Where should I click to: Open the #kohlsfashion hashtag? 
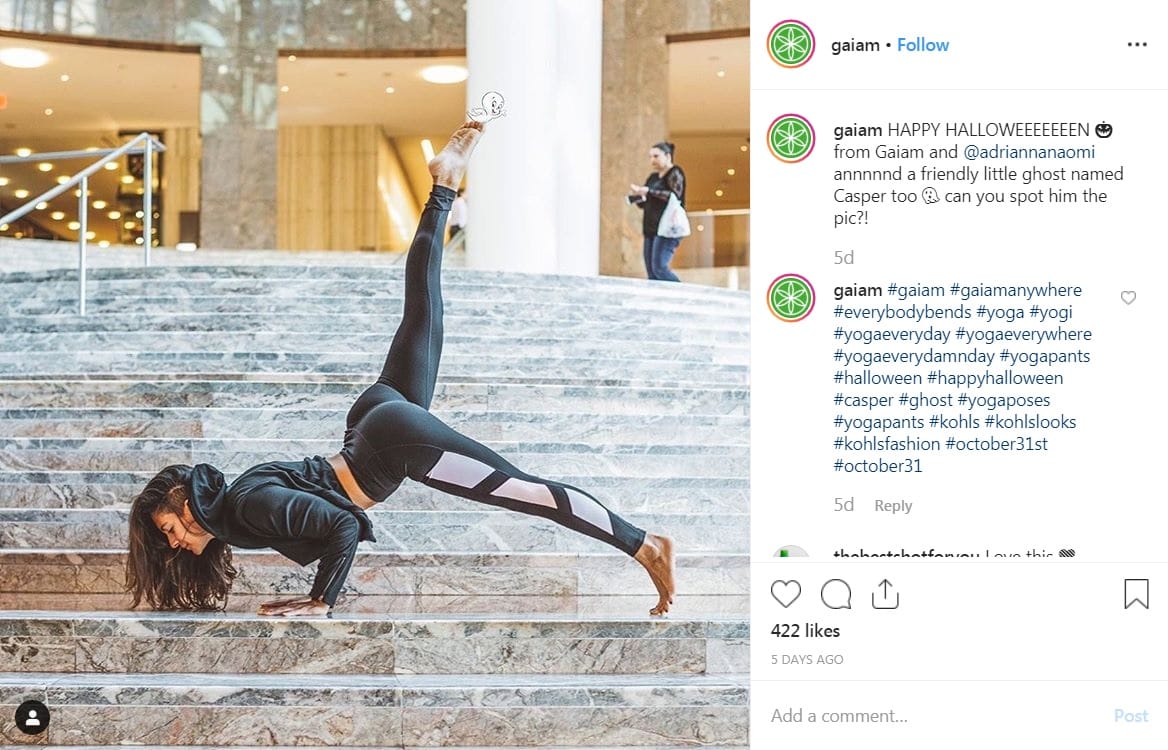pyautogui.click(x=886, y=444)
